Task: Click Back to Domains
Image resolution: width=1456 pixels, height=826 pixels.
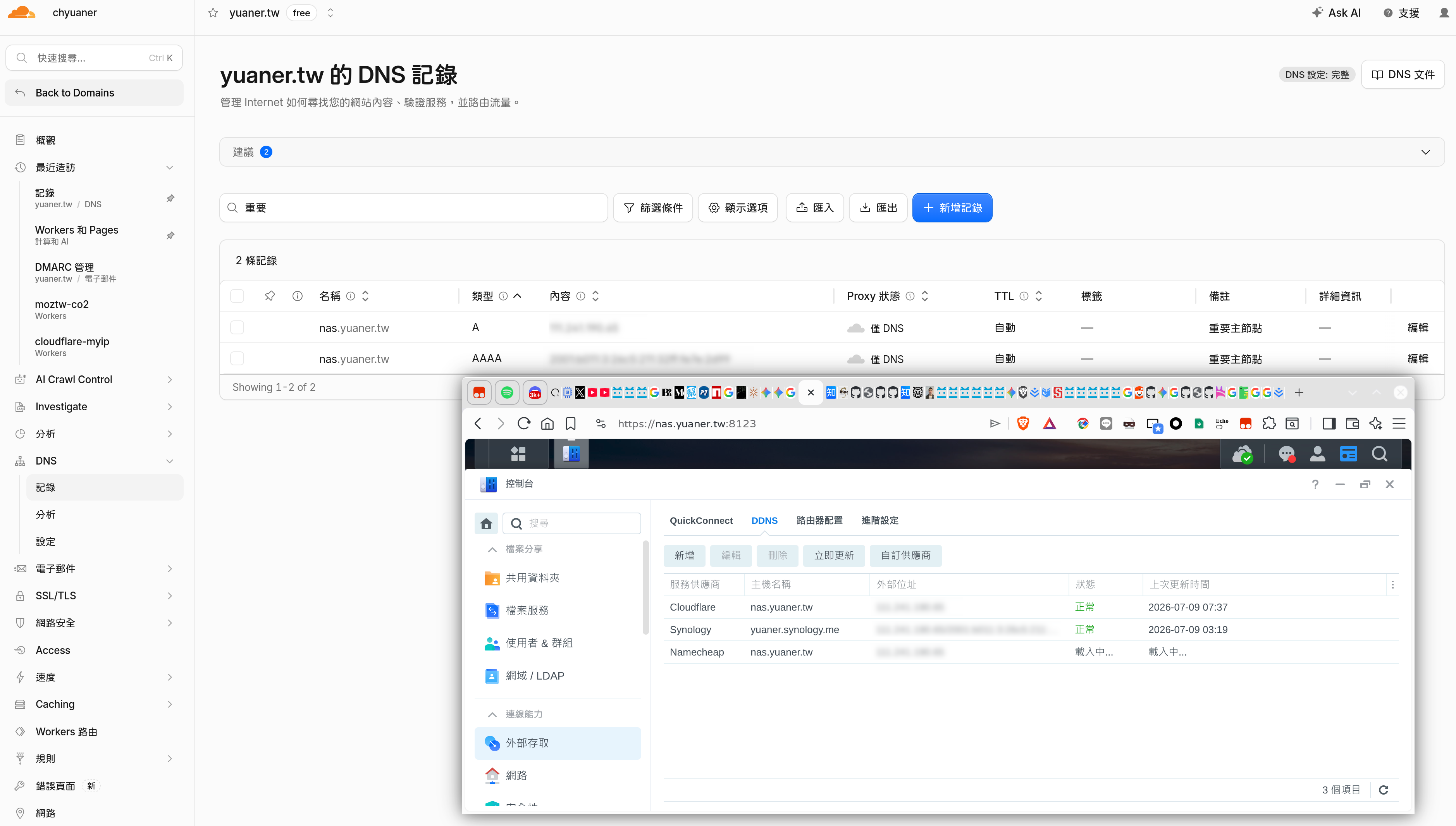Action: [94, 93]
